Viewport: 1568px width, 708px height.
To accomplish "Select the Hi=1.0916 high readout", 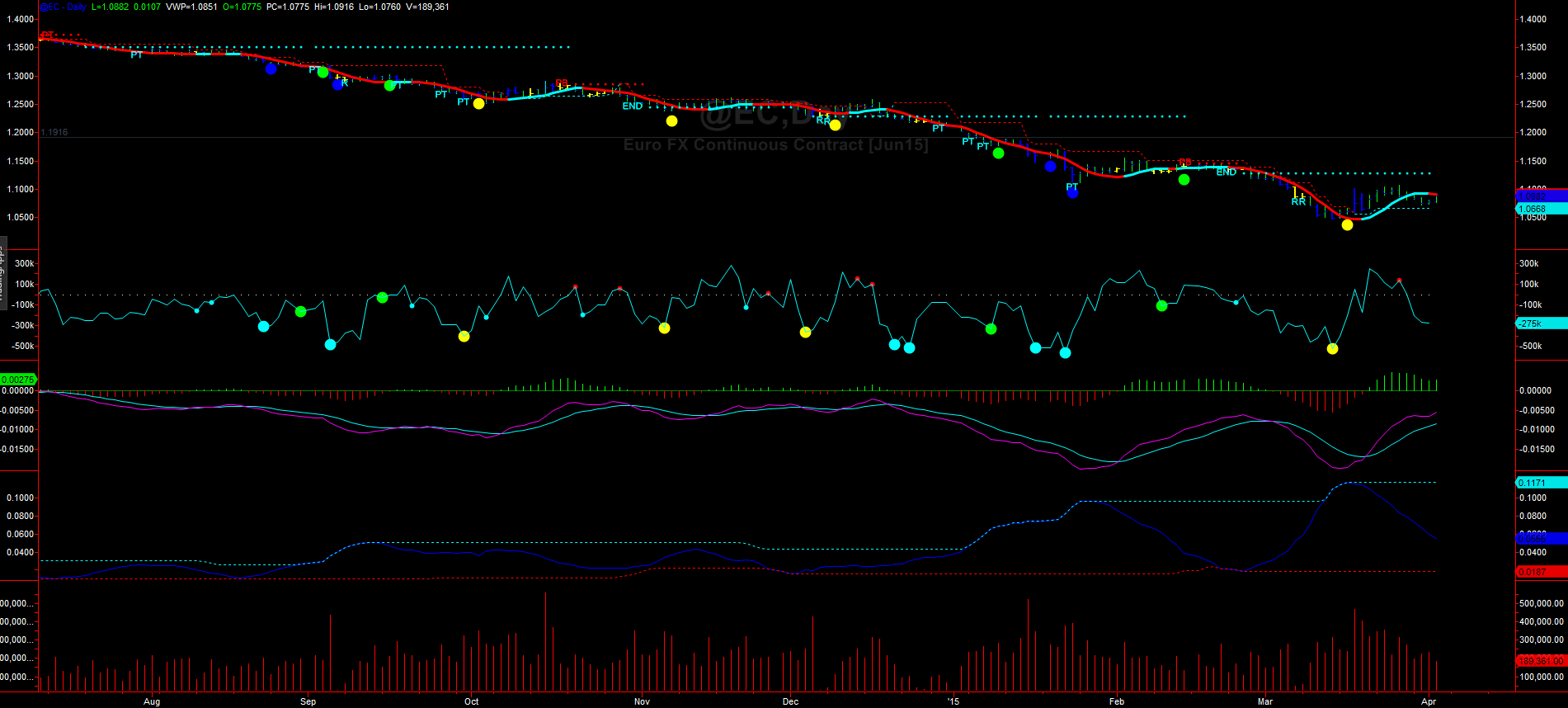I will coord(334,7).
